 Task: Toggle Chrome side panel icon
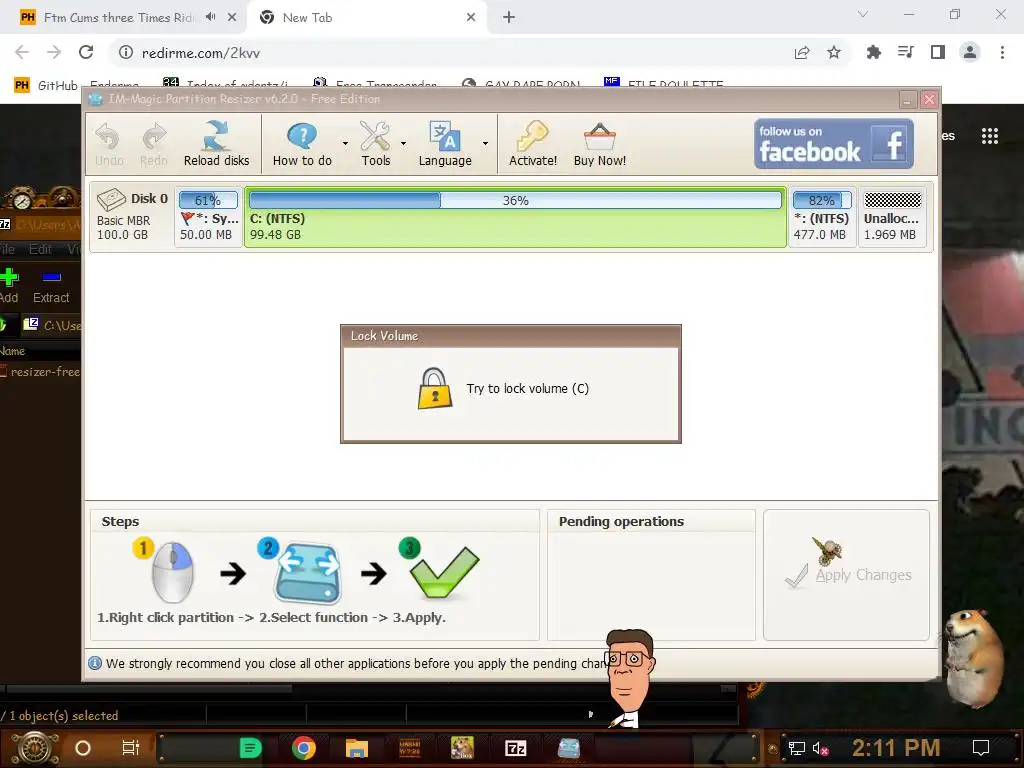[938, 52]
